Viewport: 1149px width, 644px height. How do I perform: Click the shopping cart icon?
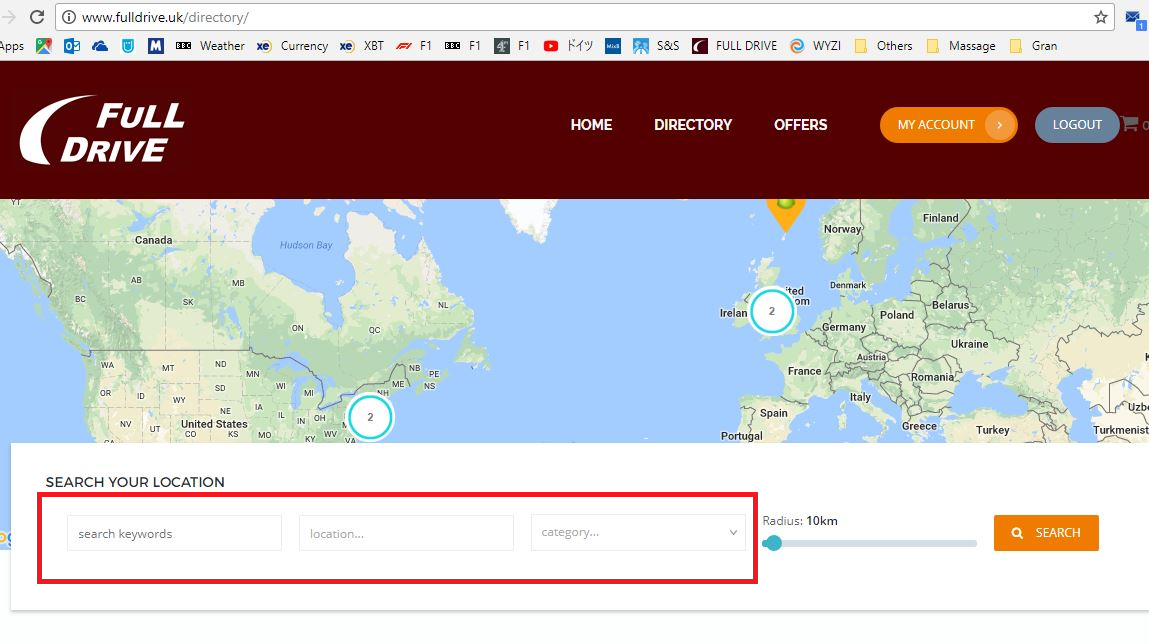point(1129,124)
